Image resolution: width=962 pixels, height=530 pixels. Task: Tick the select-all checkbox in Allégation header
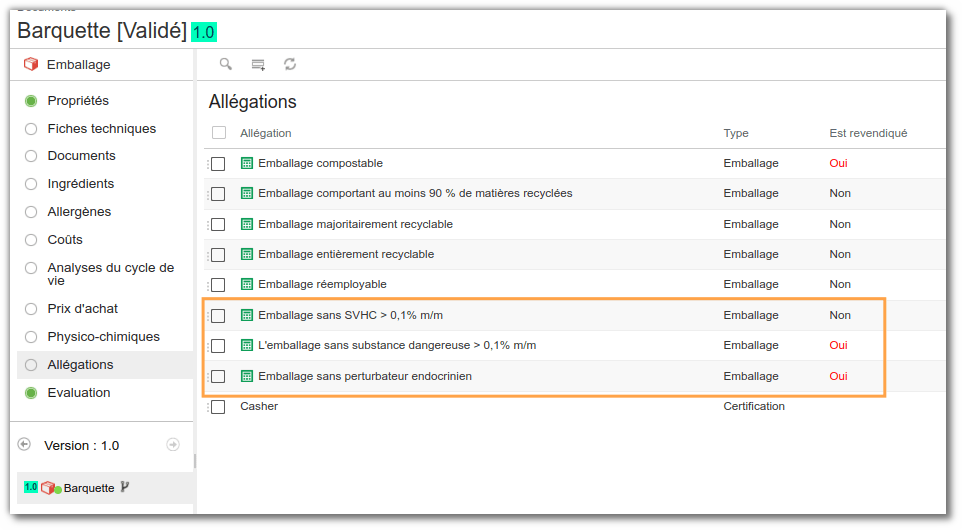point(218,132)
